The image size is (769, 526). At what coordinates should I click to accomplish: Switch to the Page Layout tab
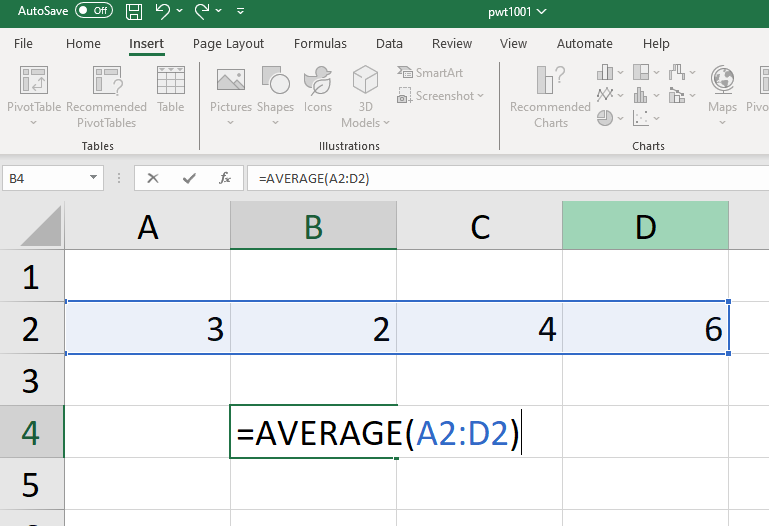click(x=228, y=44)
